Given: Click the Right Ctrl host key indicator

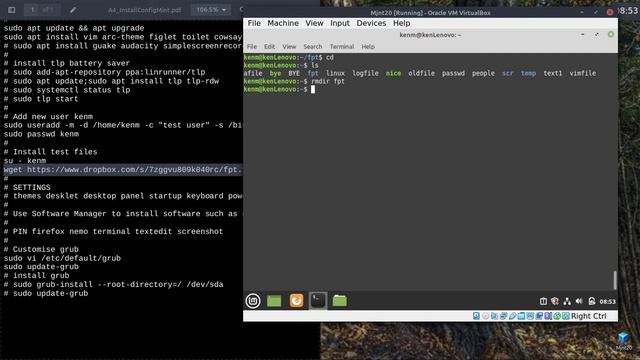Looking at the screenshot, I should 589,316.
